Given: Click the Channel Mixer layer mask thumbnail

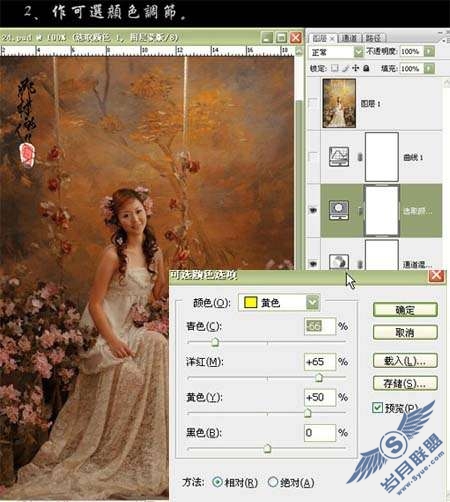Looking at the screenshot, I should 382,255.
